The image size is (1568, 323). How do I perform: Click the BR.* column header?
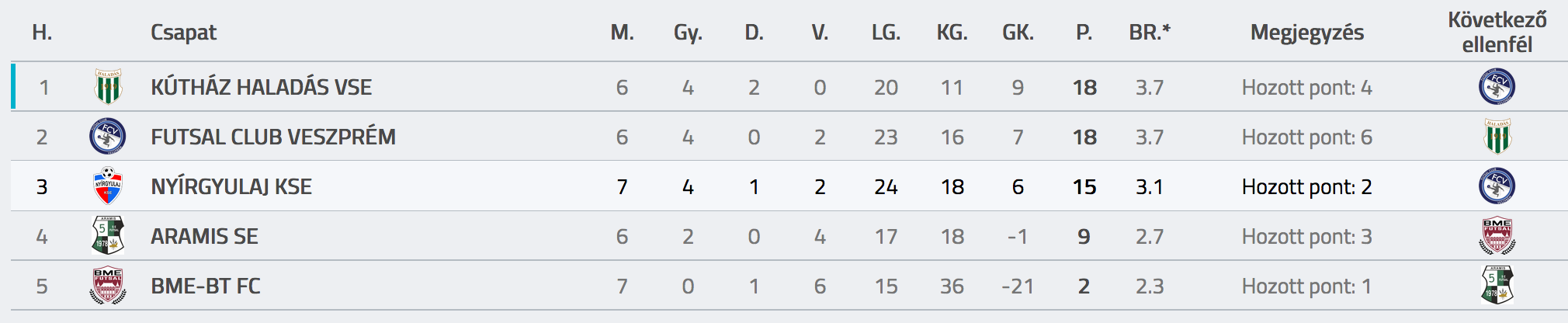(1150, 33)
